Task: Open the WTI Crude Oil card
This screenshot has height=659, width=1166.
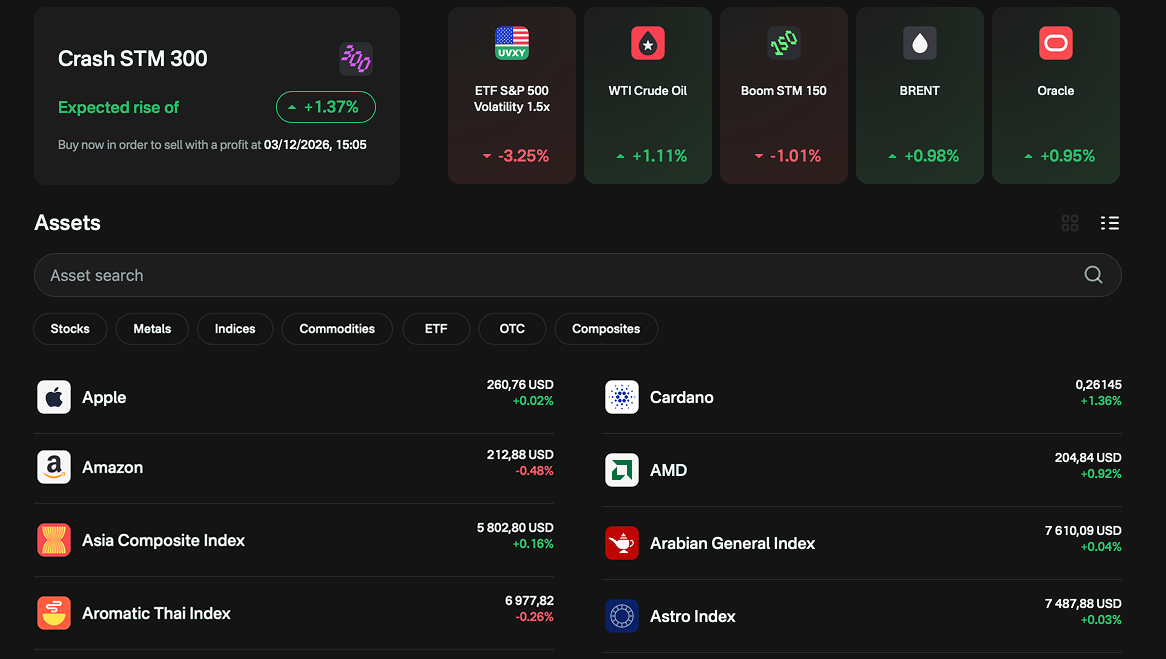Action: 648,95
